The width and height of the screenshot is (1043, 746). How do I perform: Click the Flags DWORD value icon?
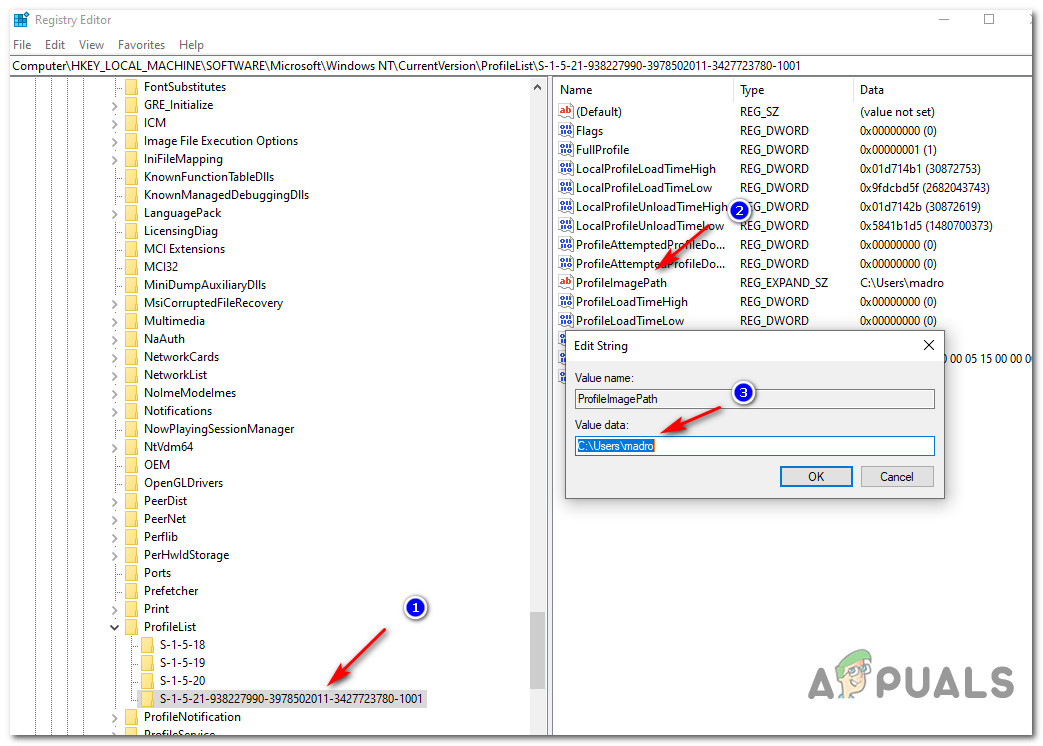coord(565,130)
